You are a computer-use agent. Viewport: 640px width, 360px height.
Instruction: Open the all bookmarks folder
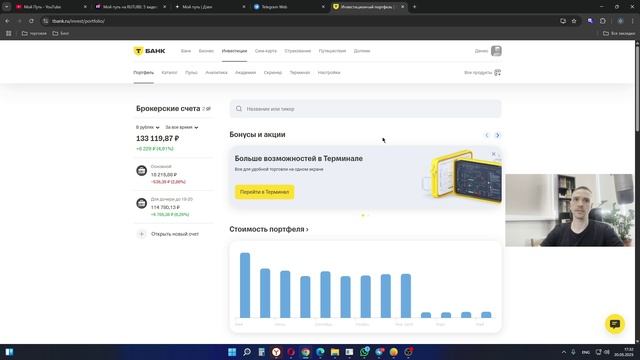[619, 33]
